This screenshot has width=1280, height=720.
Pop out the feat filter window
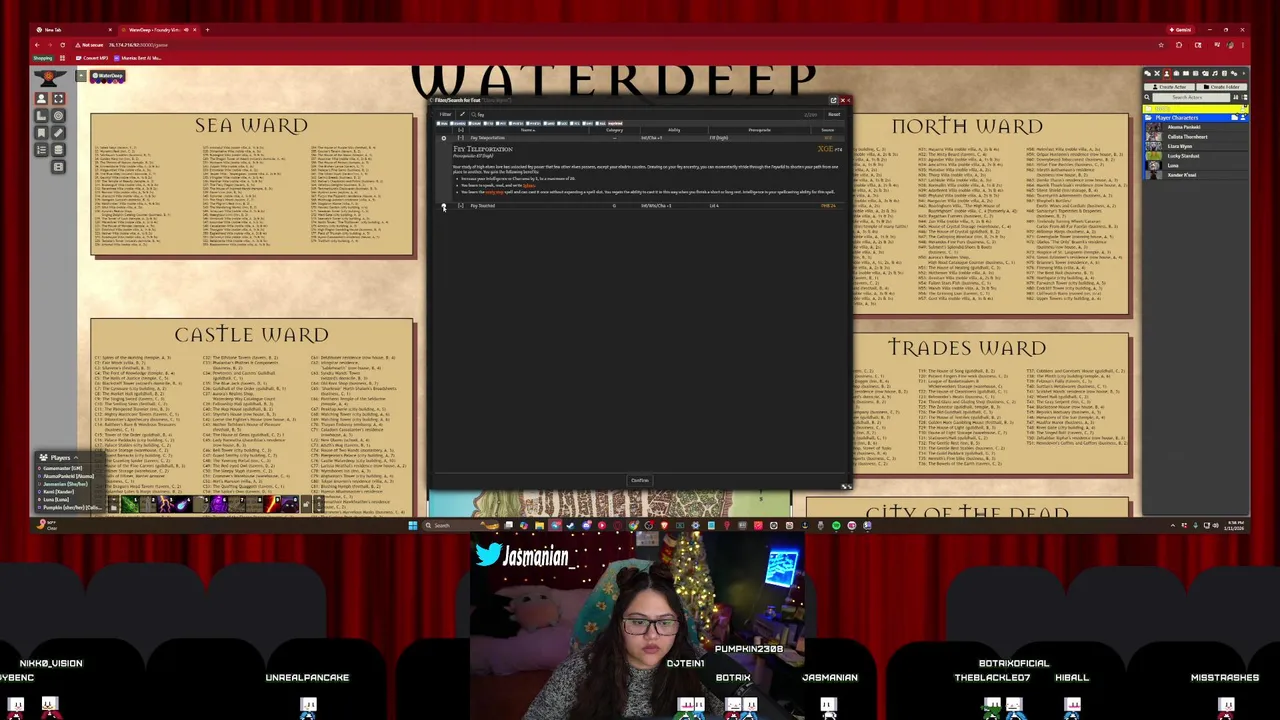coord(833,100)
